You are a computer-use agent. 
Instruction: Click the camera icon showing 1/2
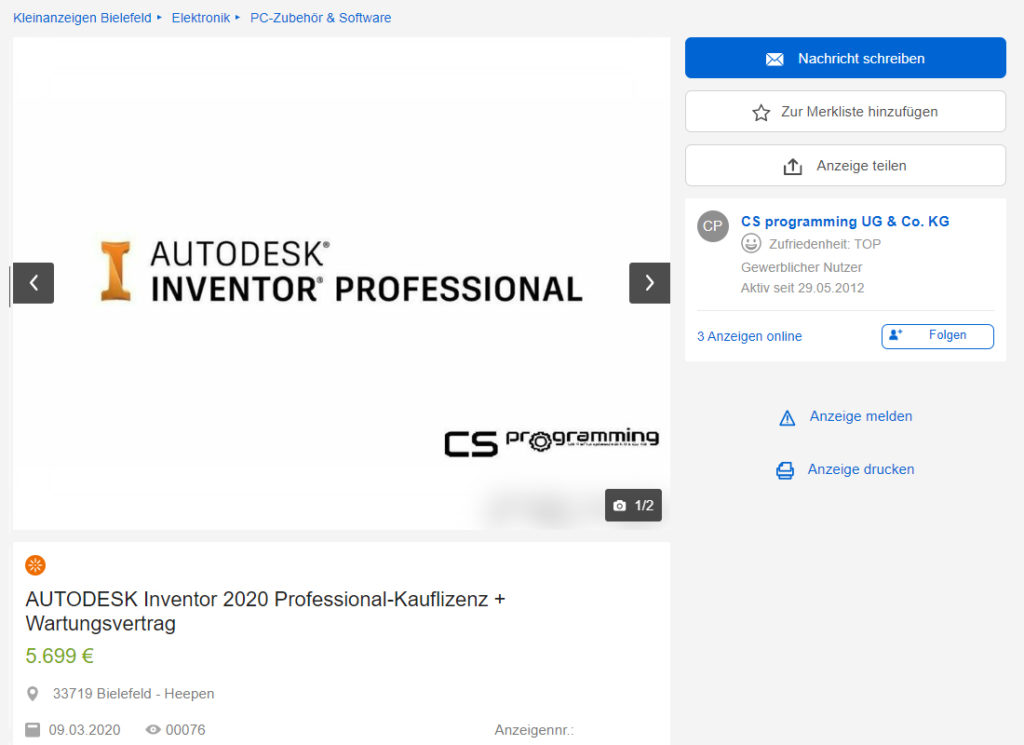(x=620, y=505)
